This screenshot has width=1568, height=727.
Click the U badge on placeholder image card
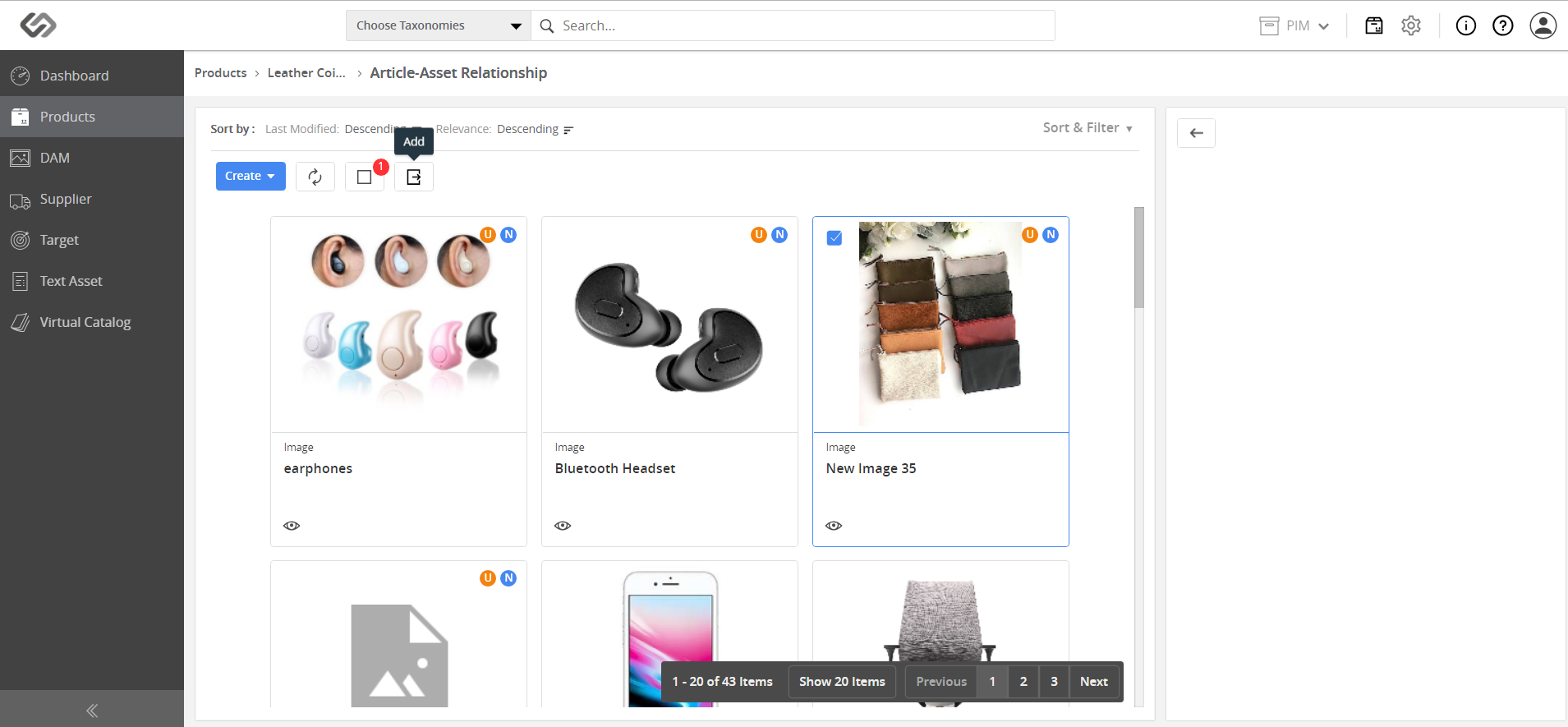(488, 578)
